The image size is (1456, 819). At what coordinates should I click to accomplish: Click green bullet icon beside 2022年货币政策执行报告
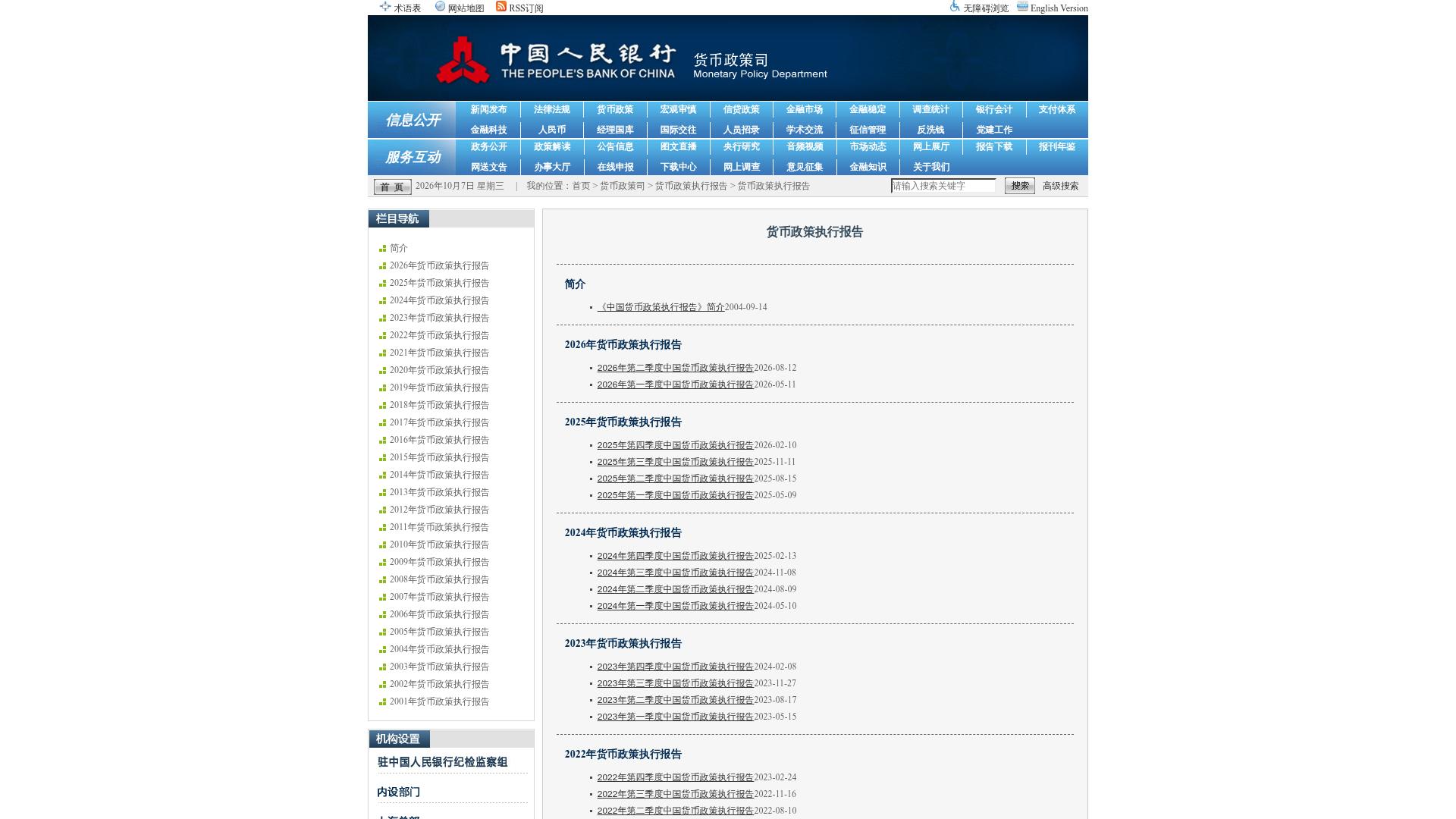382,336
